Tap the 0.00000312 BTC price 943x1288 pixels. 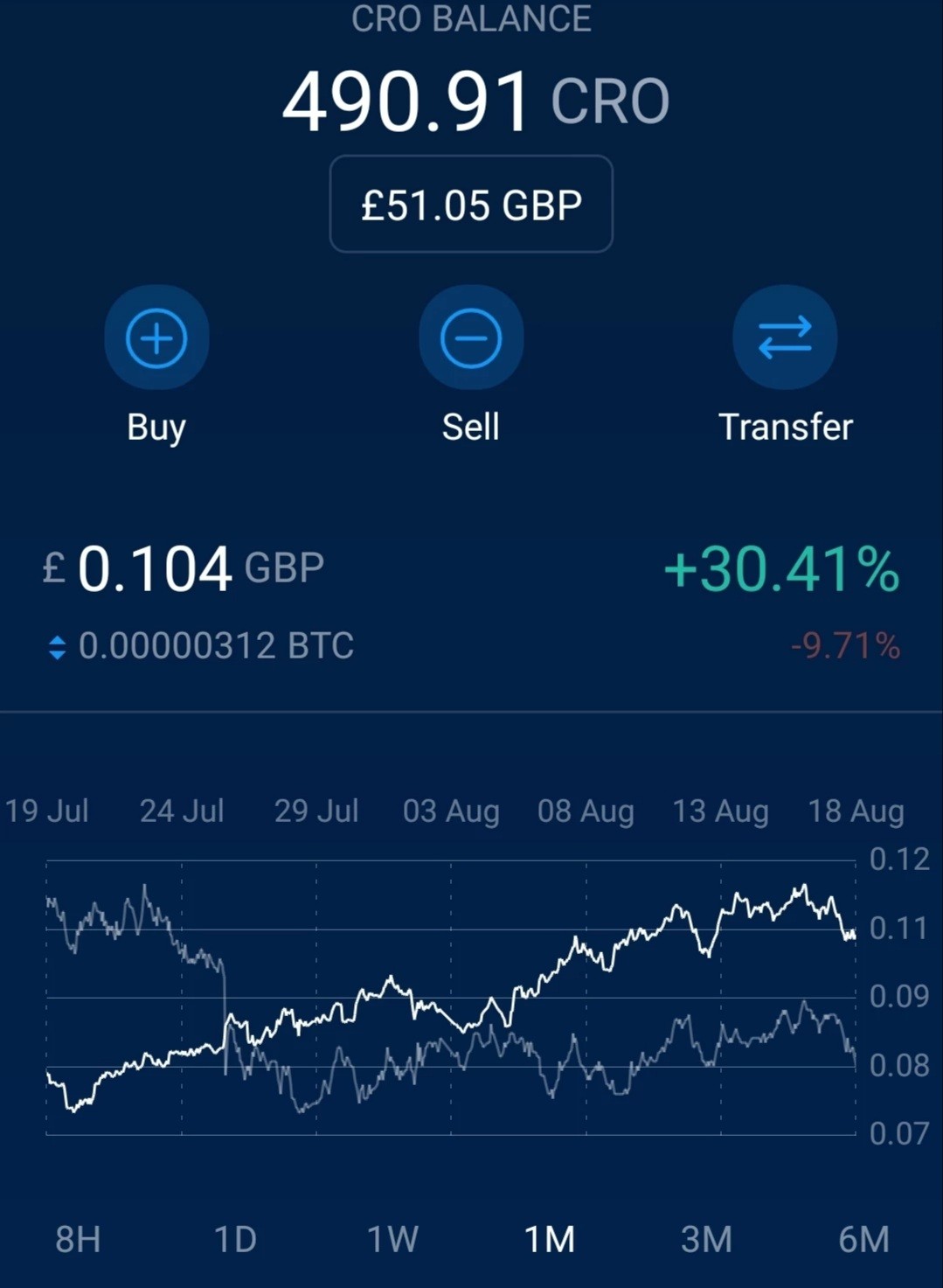point(216,646)
